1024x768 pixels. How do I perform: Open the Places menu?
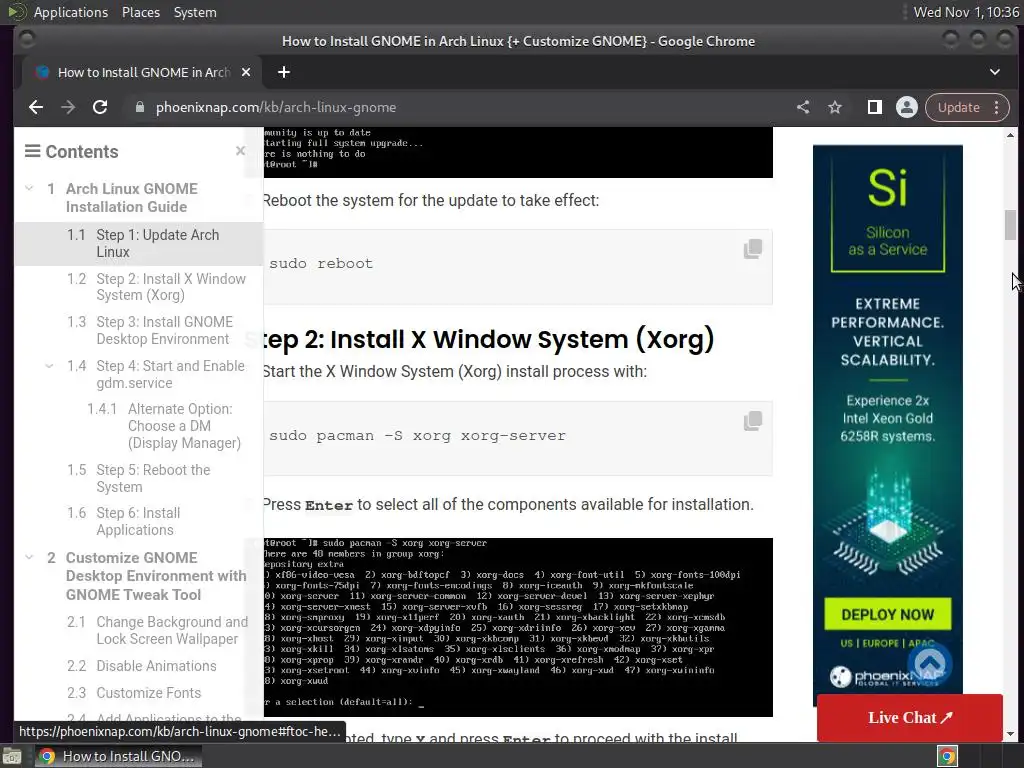(x=140, y=12)
